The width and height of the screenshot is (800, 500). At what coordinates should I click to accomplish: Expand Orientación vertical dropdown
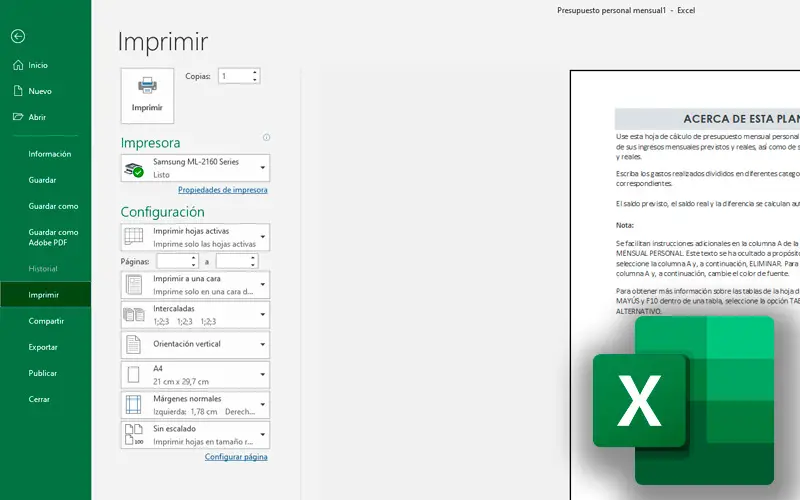click(195, 344)
